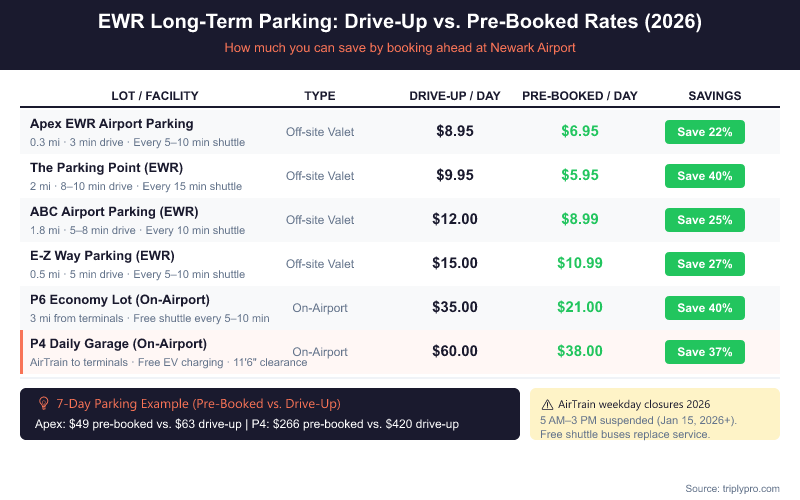Click the PRE-BOOKED / DAY column header

tap(580, 96)
